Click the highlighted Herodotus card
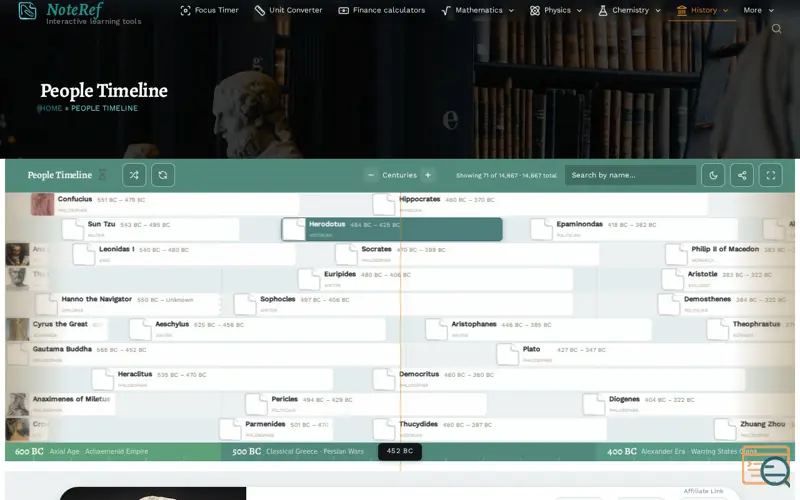This screenshot has width=800, height=500. pyautogui.click(x=392, y=229)
